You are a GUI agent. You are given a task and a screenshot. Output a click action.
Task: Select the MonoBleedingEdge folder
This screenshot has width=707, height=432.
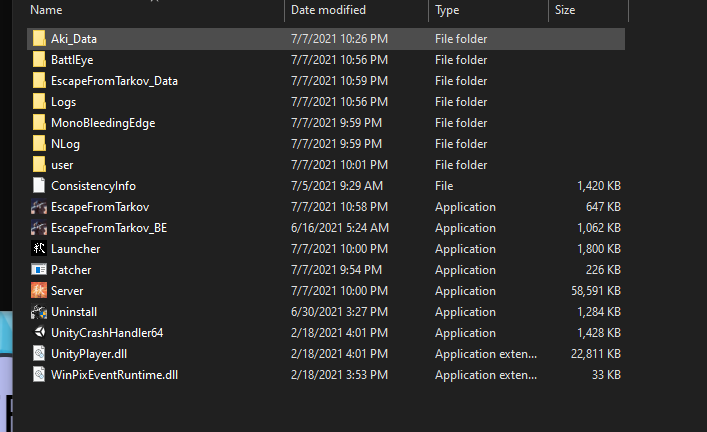pos(326,123)
